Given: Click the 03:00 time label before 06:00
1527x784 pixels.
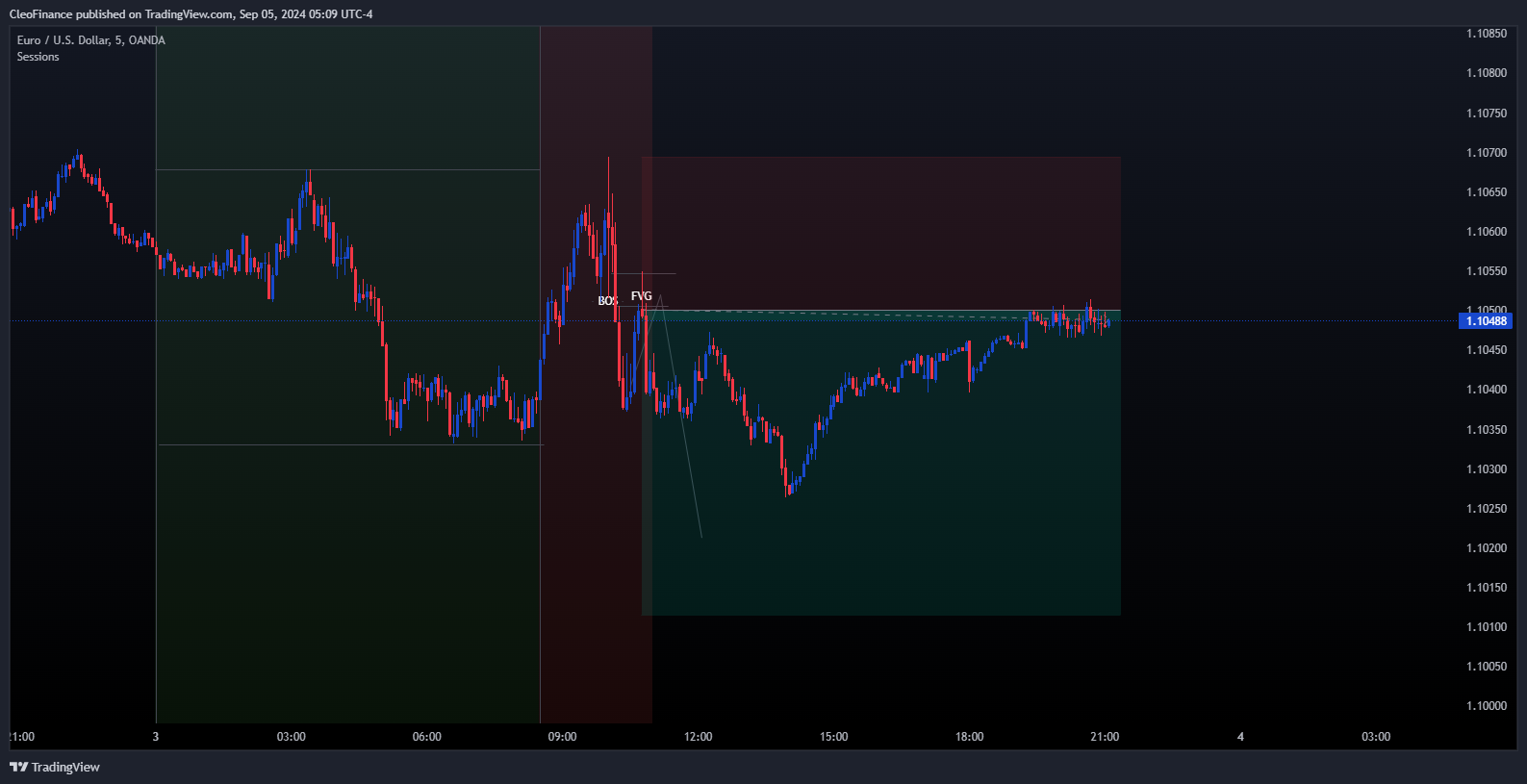Looking at the screenshot, I should 292,737.
